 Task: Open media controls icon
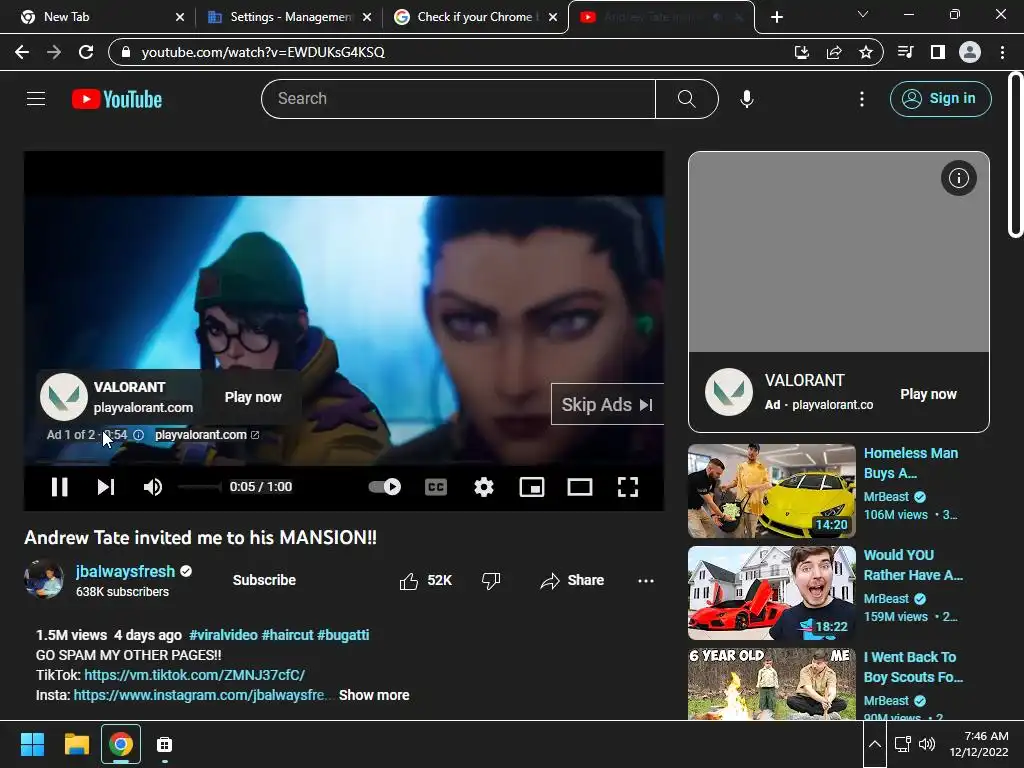[906, 52]
